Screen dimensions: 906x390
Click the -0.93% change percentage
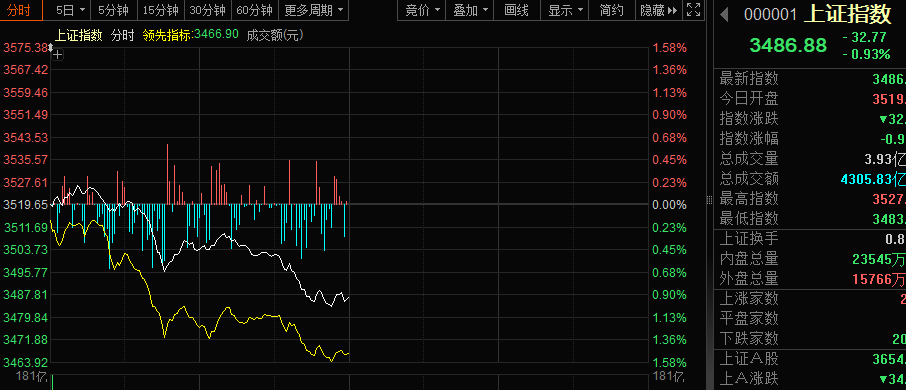click(867, 54)
